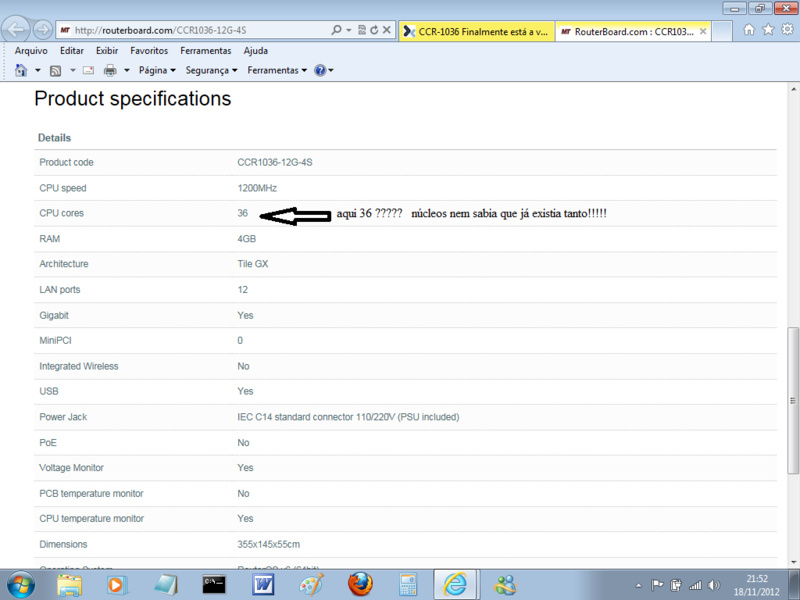800x600 pixels.
Task: Click the Home icon at top right
Action: (748, 30)
